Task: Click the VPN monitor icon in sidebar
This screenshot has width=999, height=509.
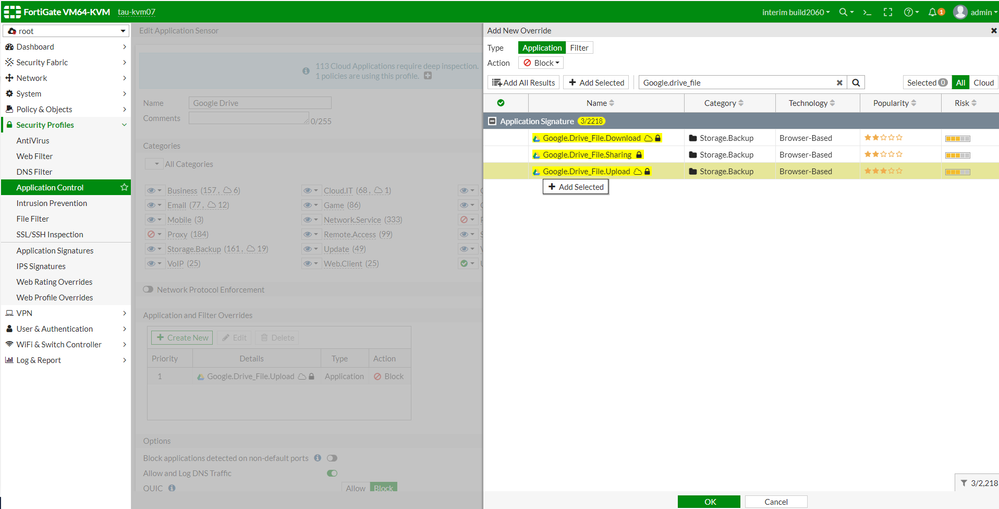Action: coord(10,313)
